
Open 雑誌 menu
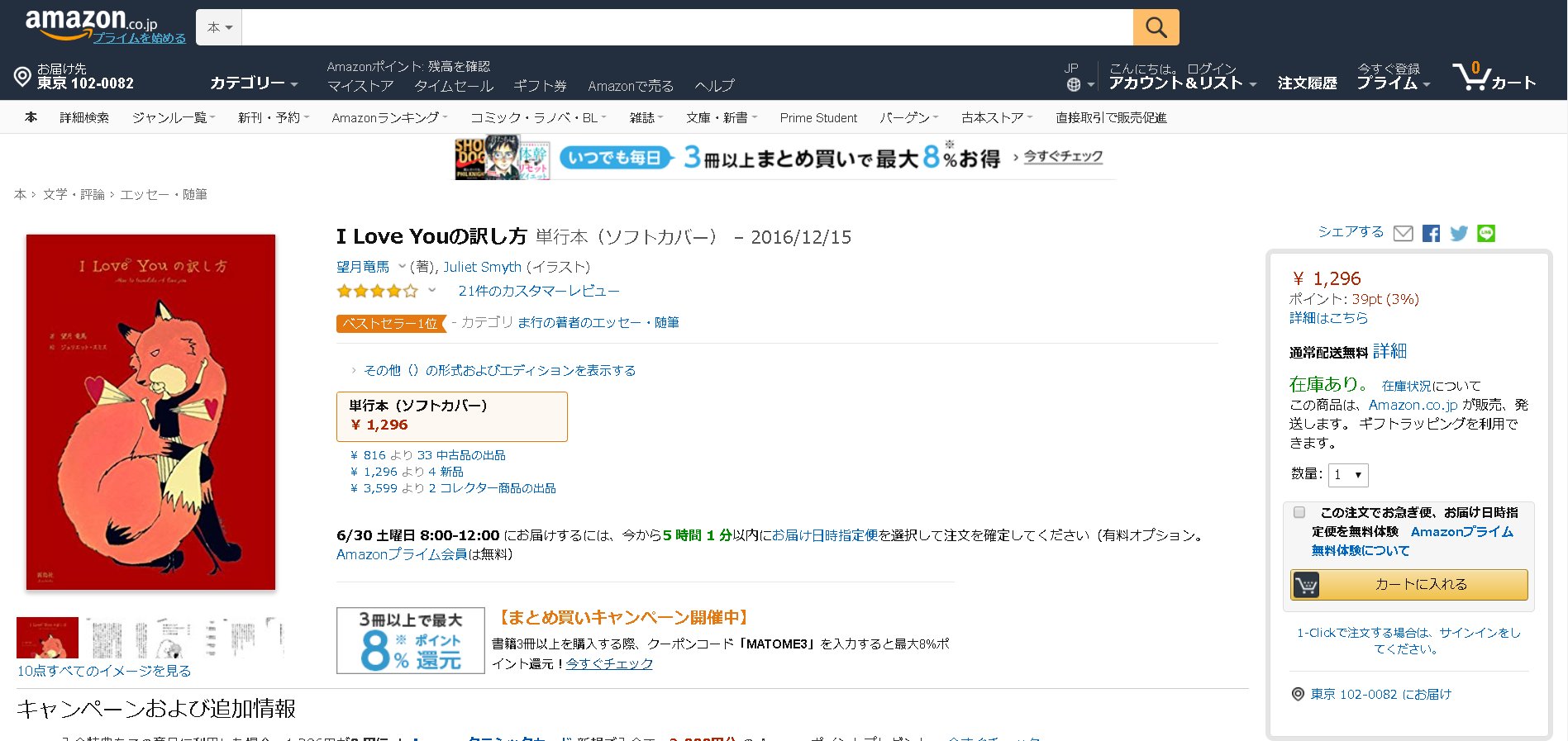pos(646,118)
